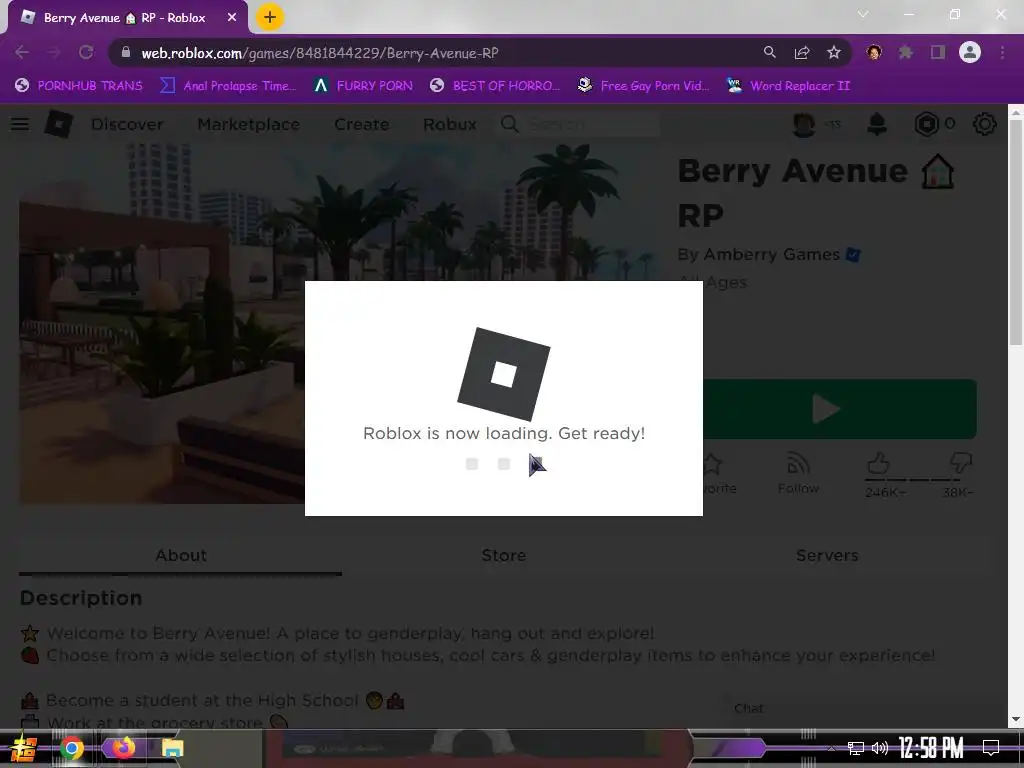Open File Explorer from the taskbar
This screenshot has height=768, width=1024.
pos(172,748)
